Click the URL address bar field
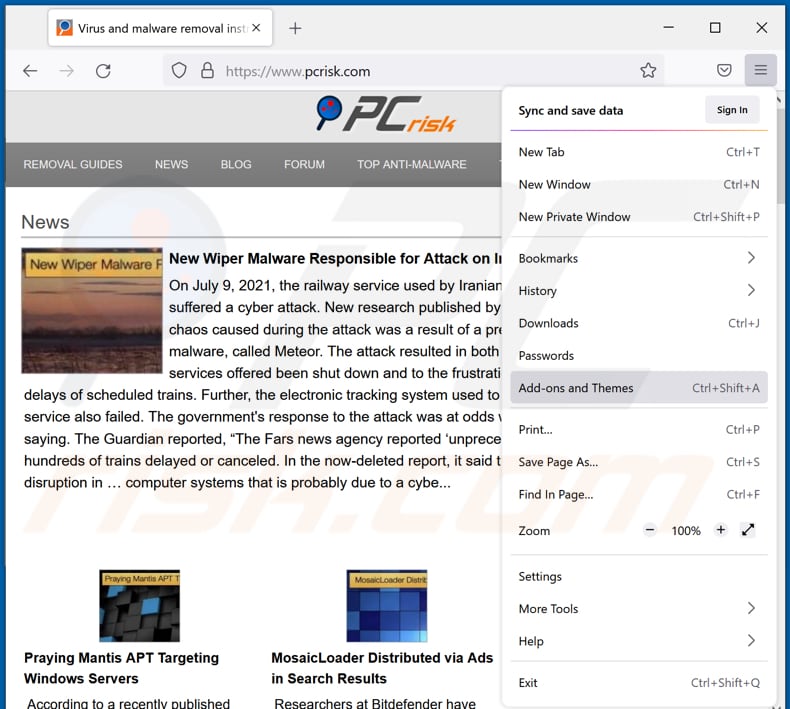Viewport: 790px width, 709px height. (x=420, y=71)
